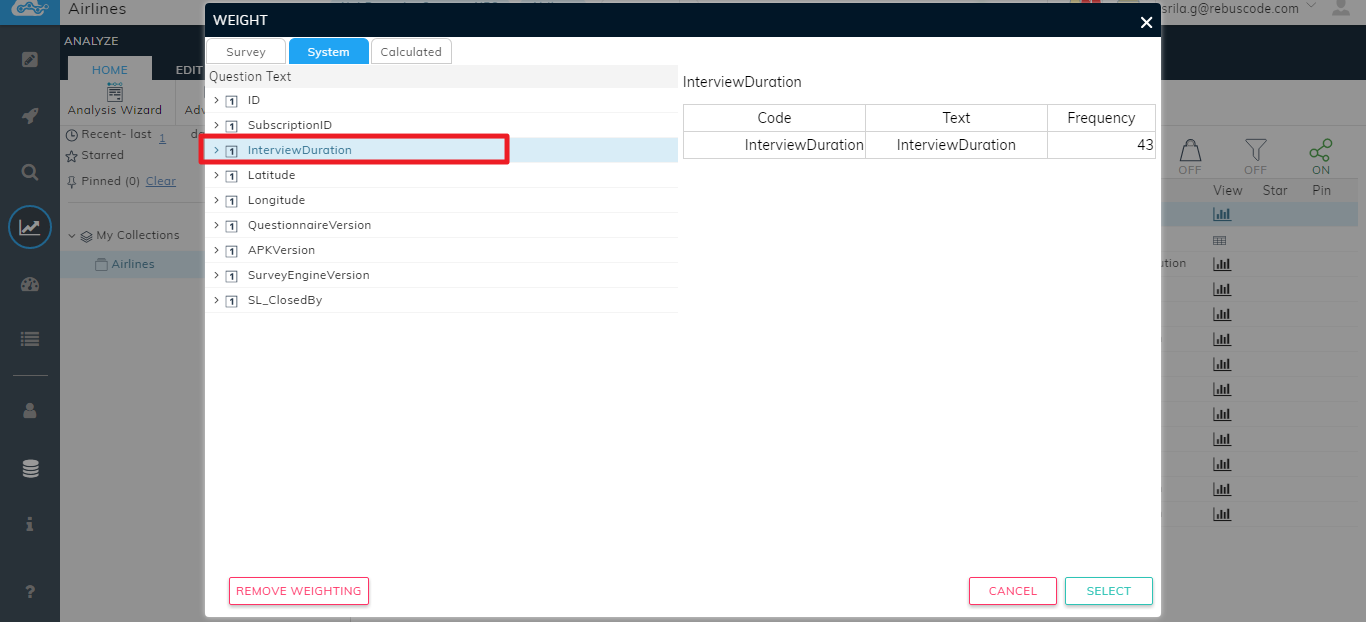Click the clock icon beside Recent
The height and width of the screenshot is (622, 1366).
click(x=72, y=135)
